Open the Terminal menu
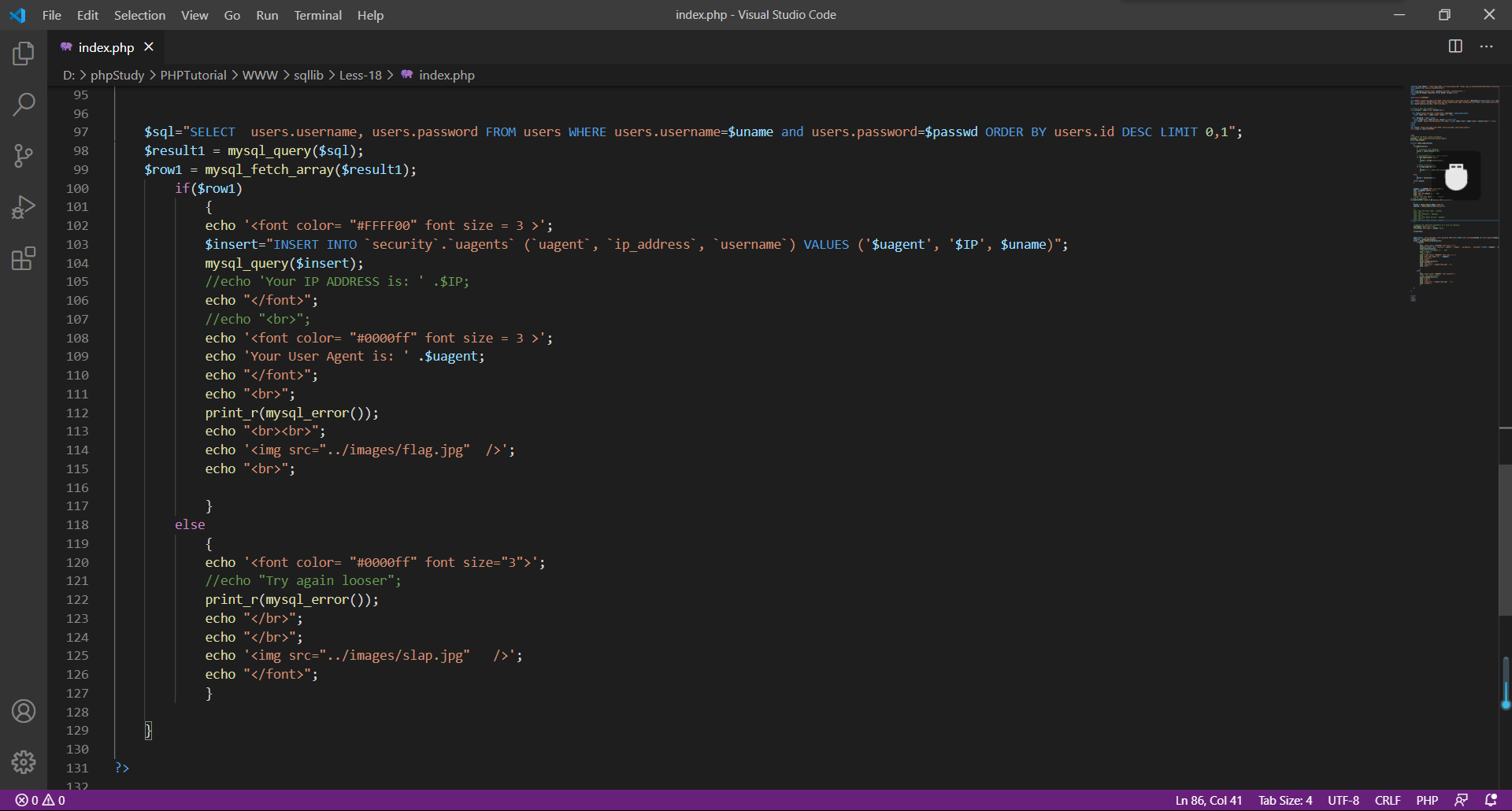1512x811 pixels. point(317,15)
